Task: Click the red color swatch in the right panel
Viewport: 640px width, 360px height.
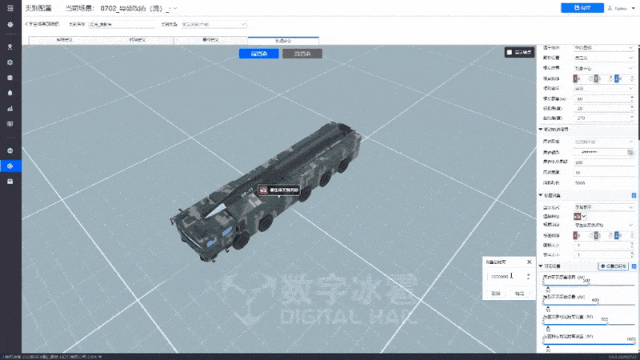Action: pos(577,216)
